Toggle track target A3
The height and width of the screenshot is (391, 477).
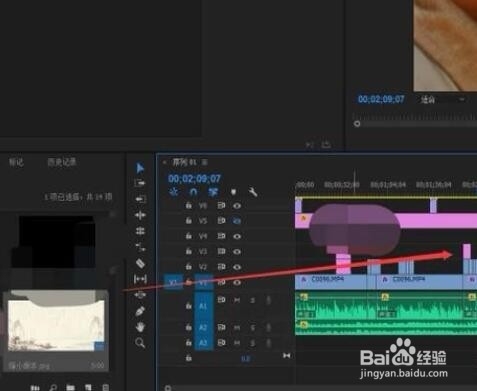point(203,343)
